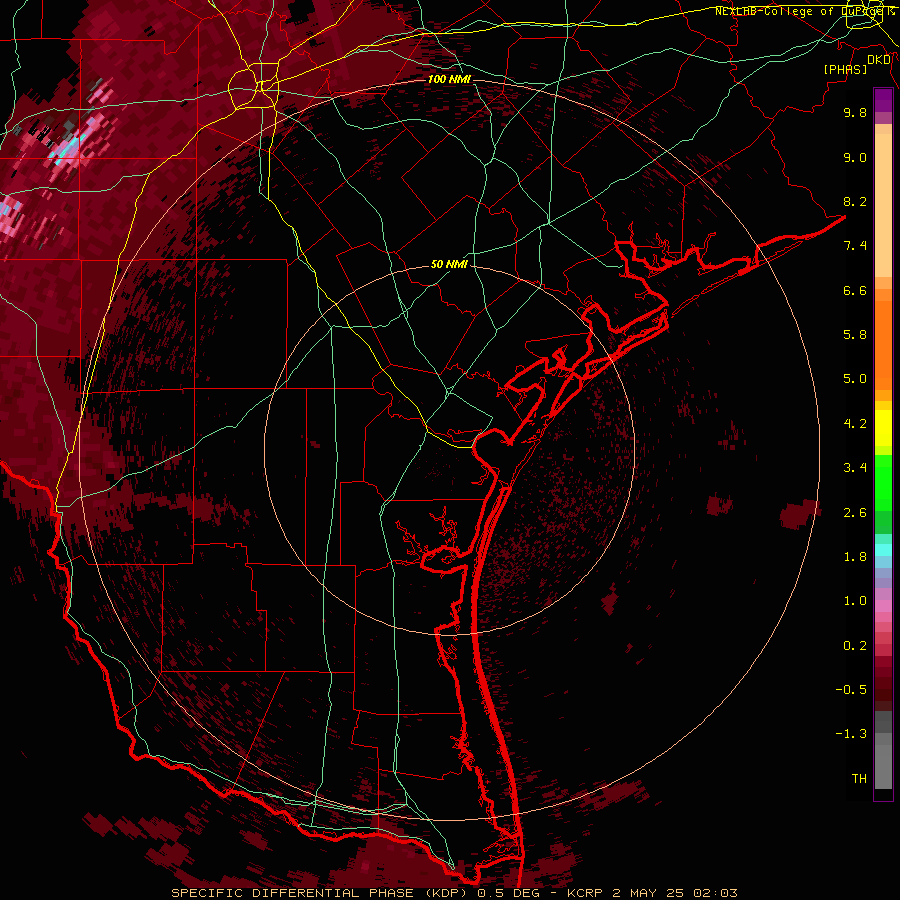Click the 7.4 value on the scale

[x=855, y=246]
